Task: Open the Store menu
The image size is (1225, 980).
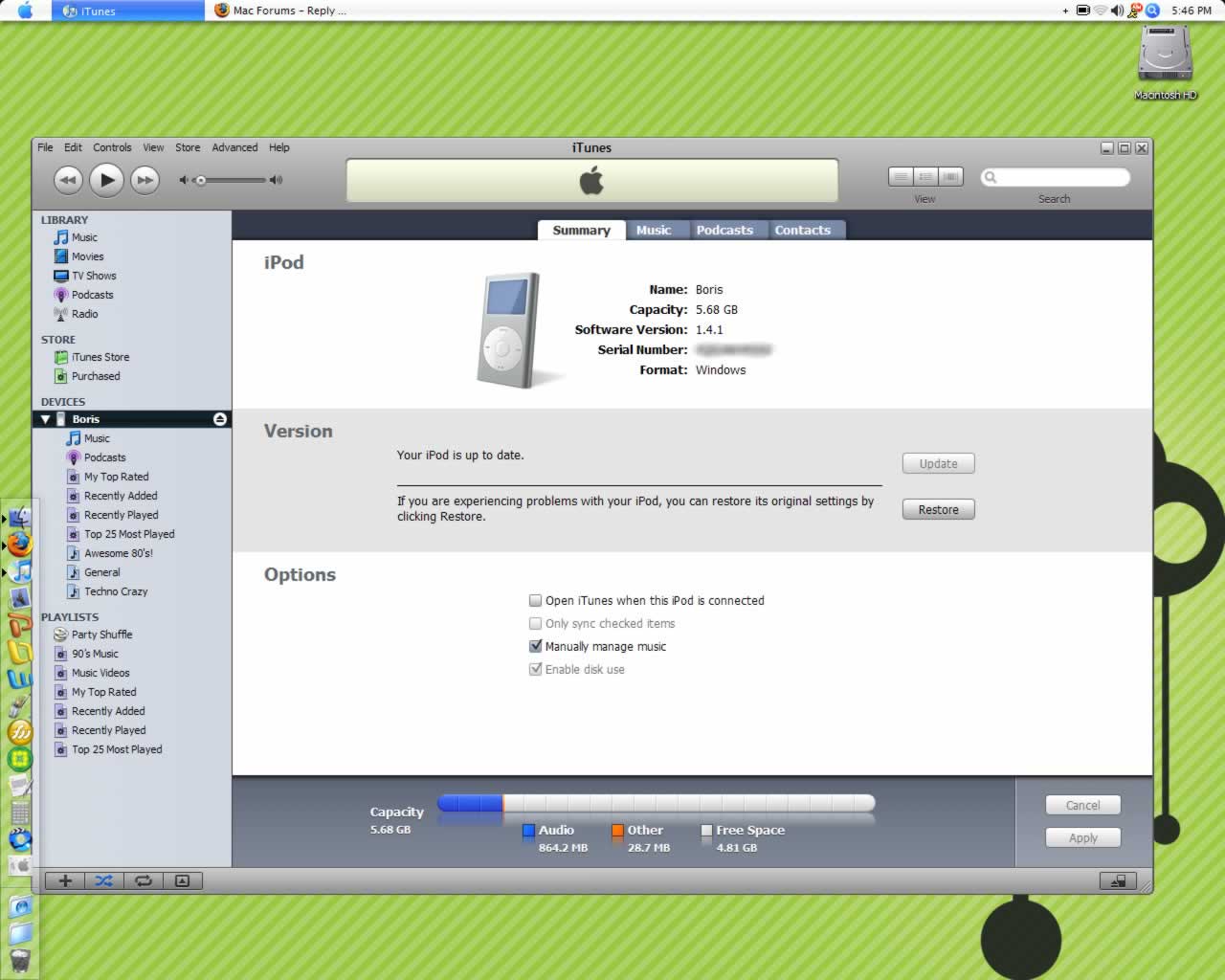Action: tap(188, 147)
